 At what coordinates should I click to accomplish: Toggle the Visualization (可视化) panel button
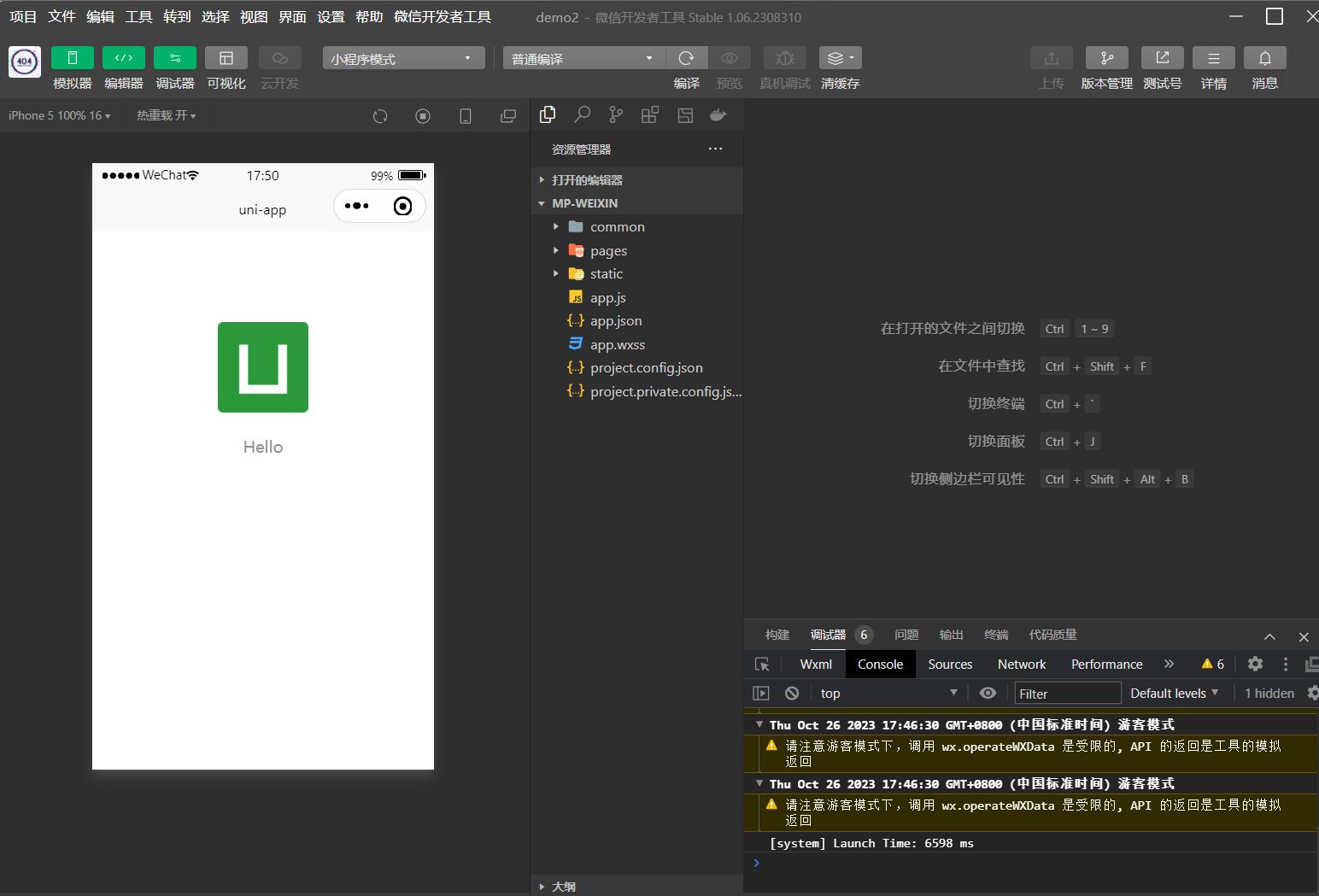coord(226,58)
